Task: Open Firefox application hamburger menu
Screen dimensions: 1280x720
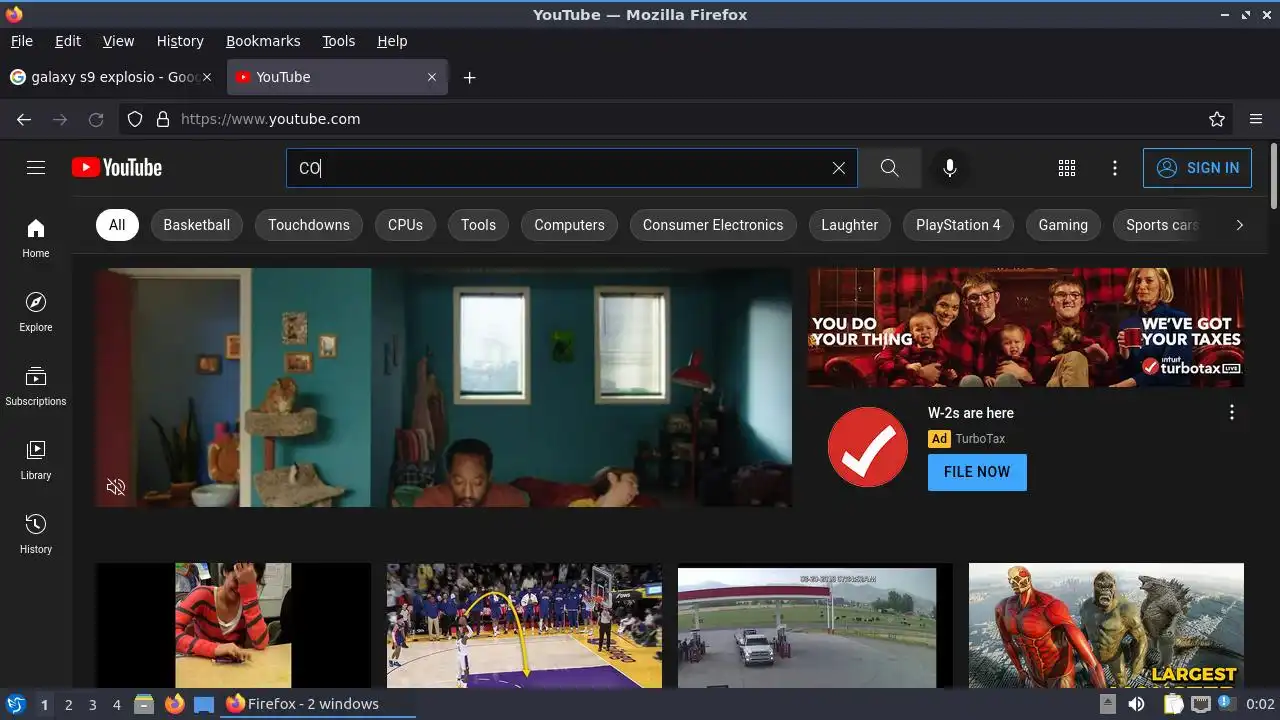Action: [1256, 119]
